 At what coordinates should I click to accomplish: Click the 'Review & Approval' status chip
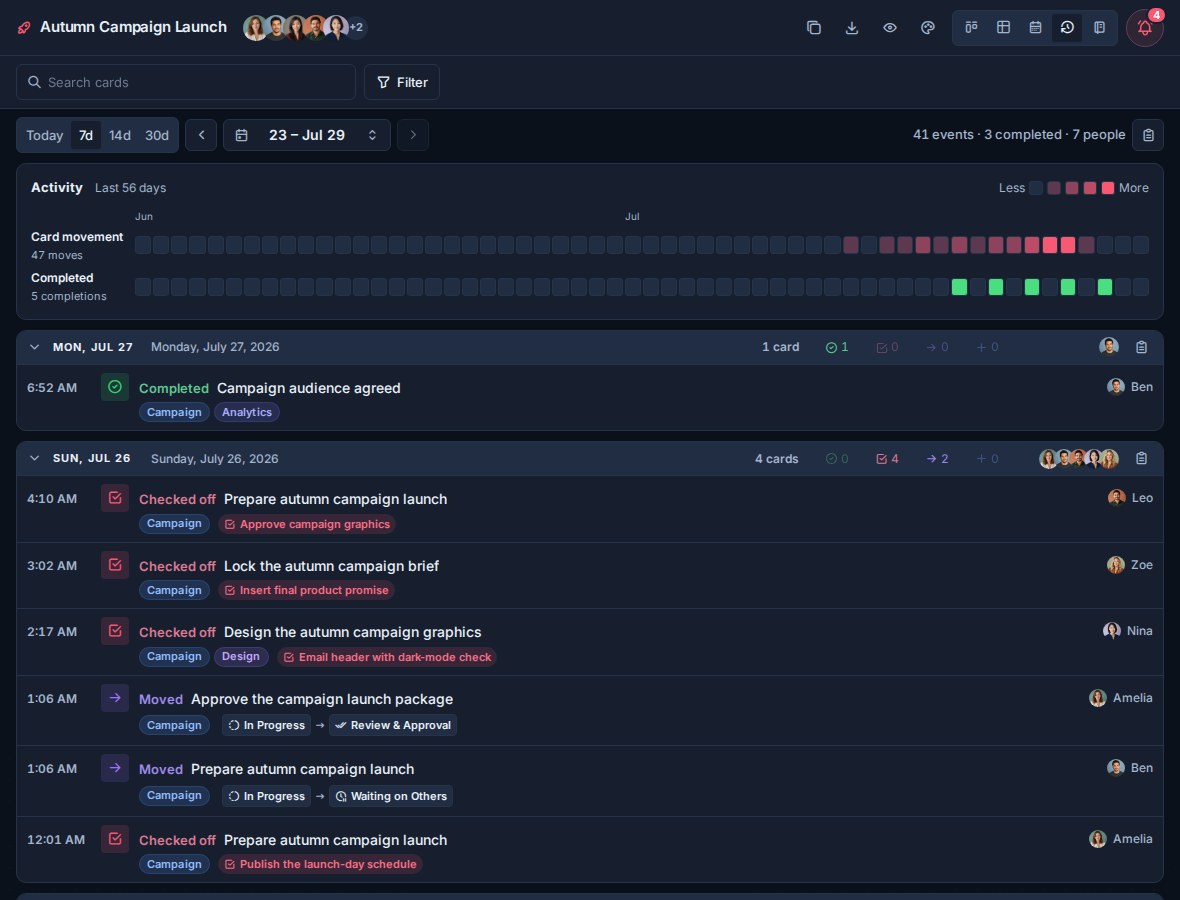point(393,725)
